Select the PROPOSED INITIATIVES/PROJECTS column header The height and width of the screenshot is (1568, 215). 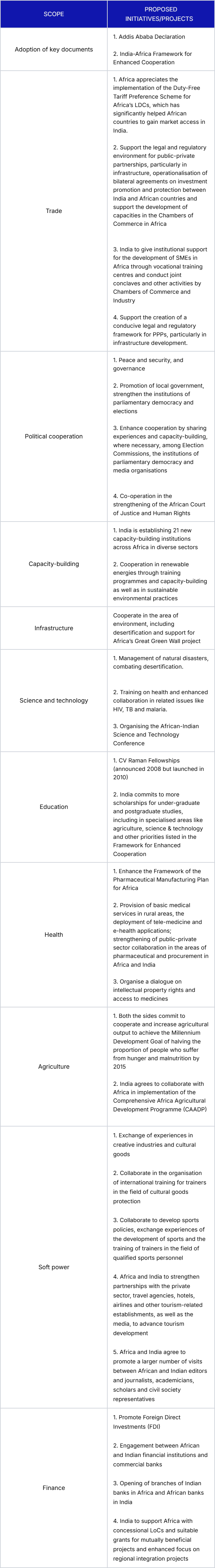161,14
